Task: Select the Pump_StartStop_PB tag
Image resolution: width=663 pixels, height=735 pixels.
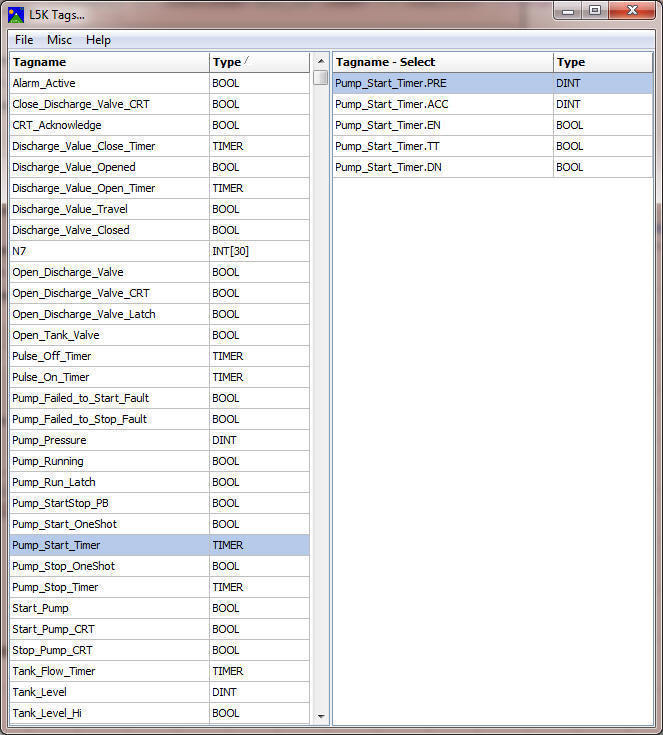Action: click(159, 503)
